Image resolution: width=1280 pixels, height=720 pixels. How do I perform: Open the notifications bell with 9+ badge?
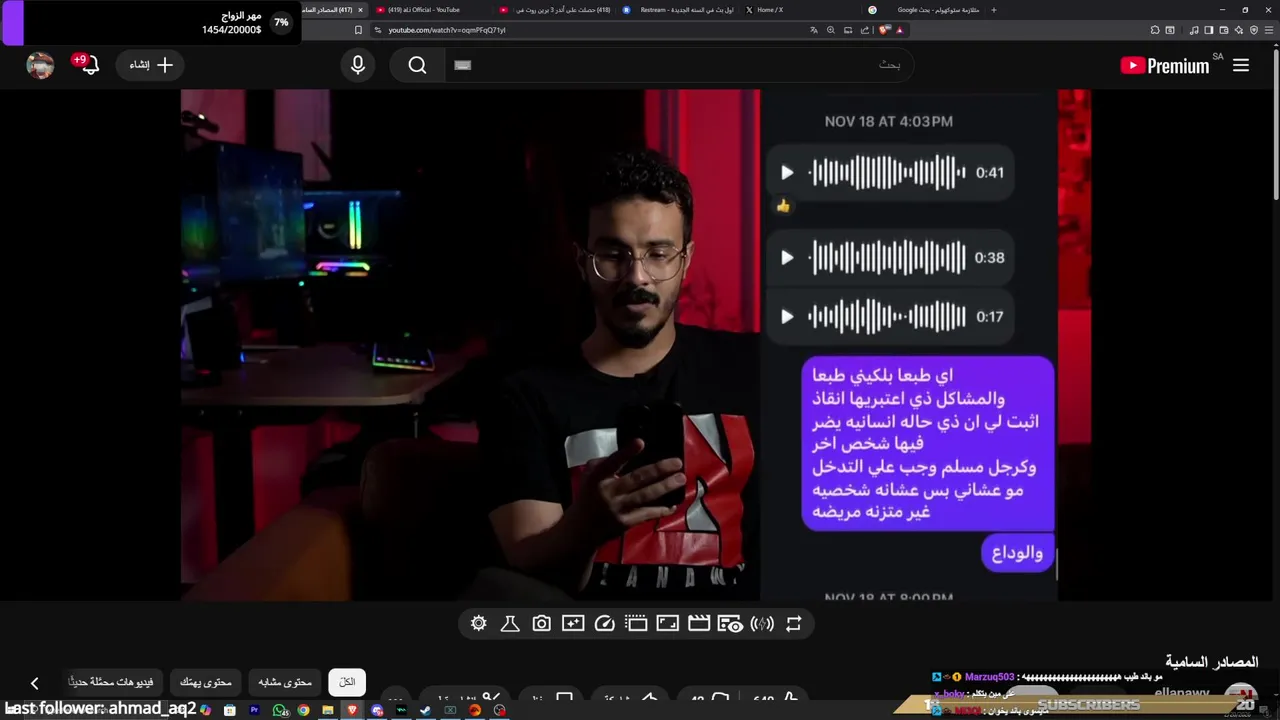tap(88, 65)
